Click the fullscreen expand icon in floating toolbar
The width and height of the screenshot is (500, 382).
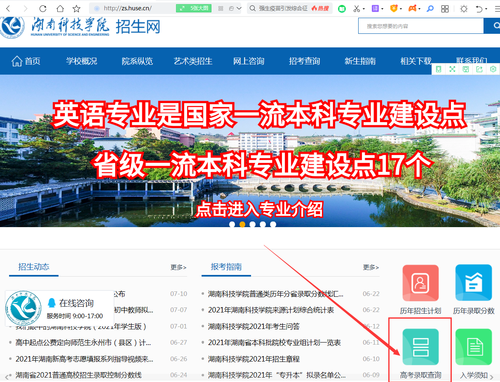click(452, 69)
